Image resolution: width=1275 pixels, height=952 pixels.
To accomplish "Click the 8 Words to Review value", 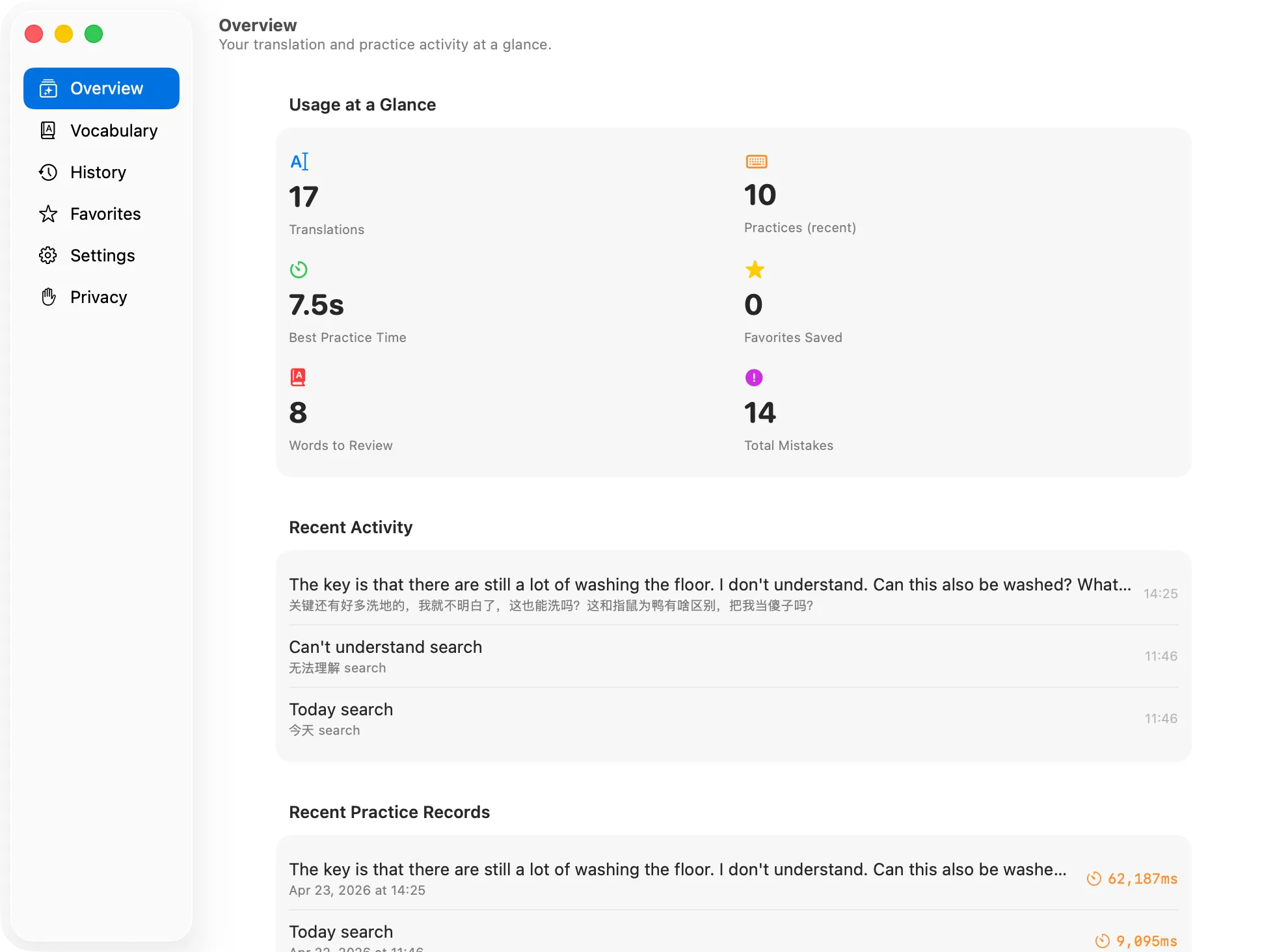I will [x=298, y=413].
